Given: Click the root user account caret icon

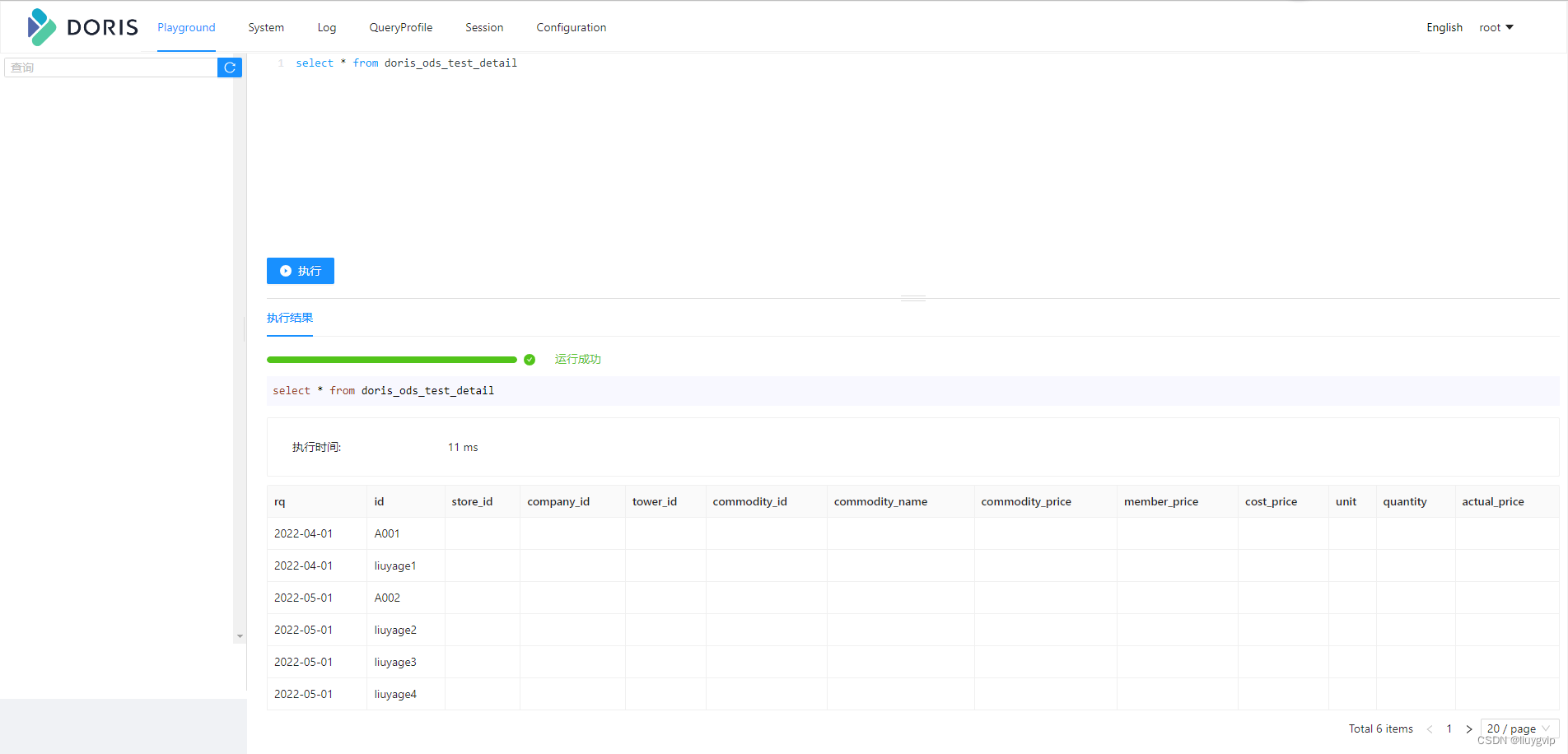Looking at the screenshot, I should tap(1512, 27).
